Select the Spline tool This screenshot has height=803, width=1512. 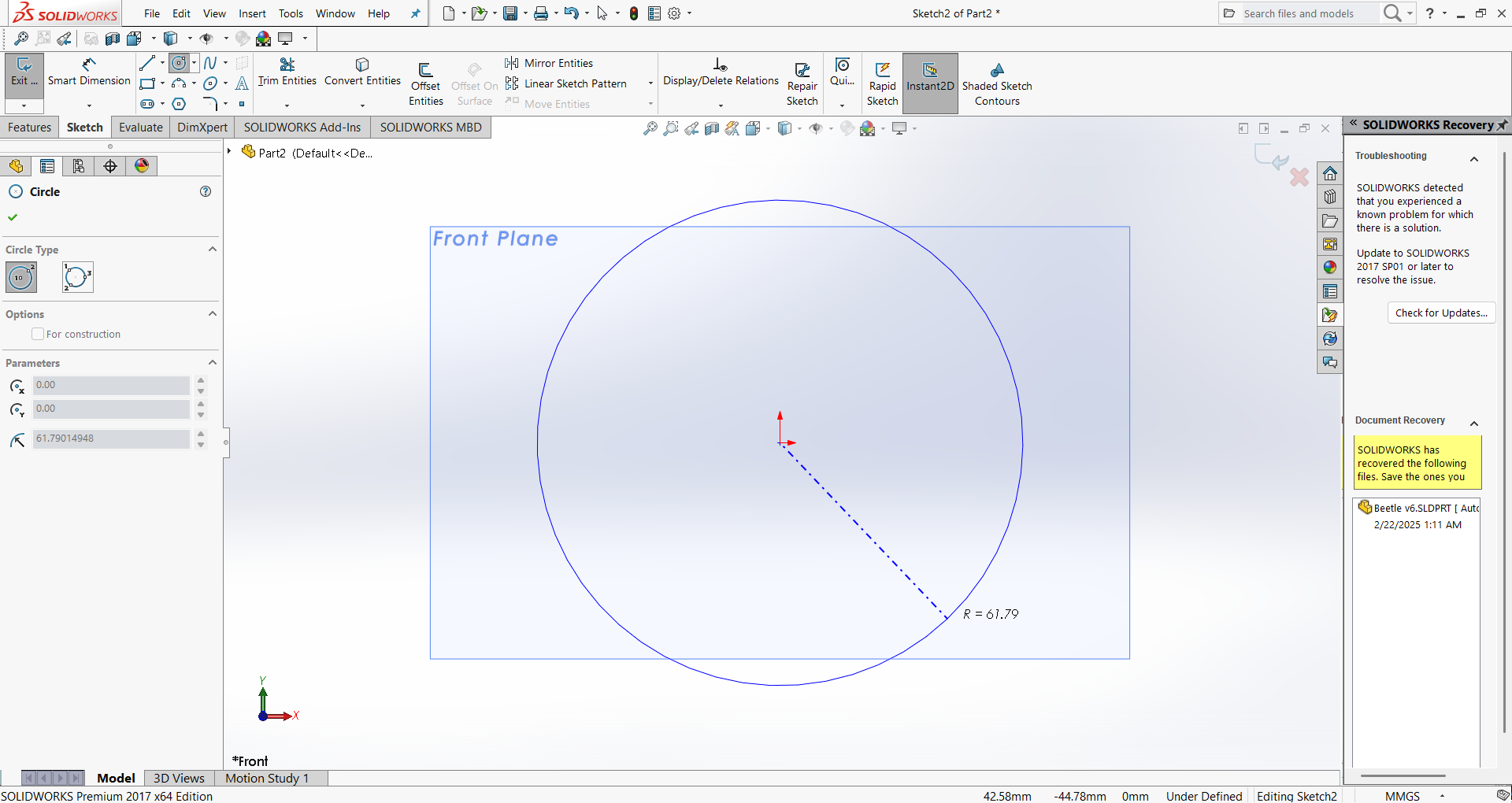click(x=210, y=63)
